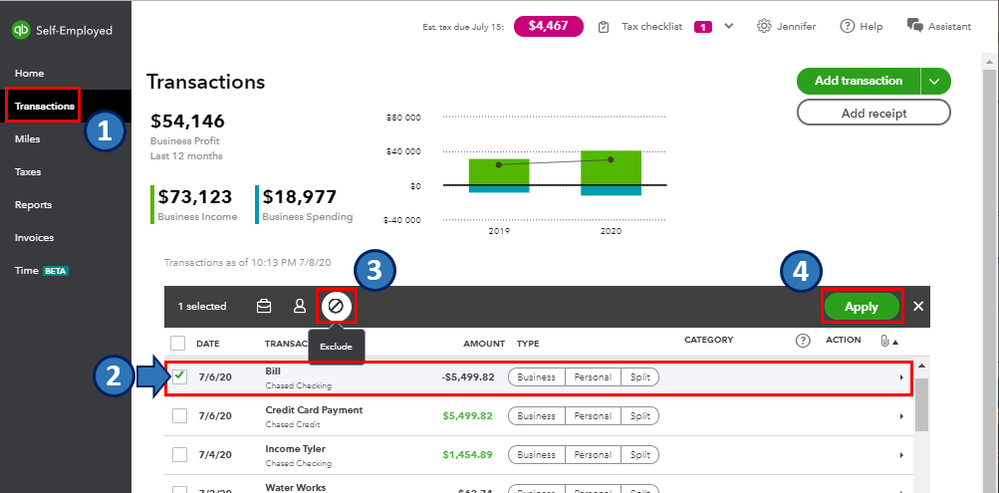The width and height of the screenshot is (999, 493).
Task: Open Transactions in sidebar
Action: [x=45, y=106]
